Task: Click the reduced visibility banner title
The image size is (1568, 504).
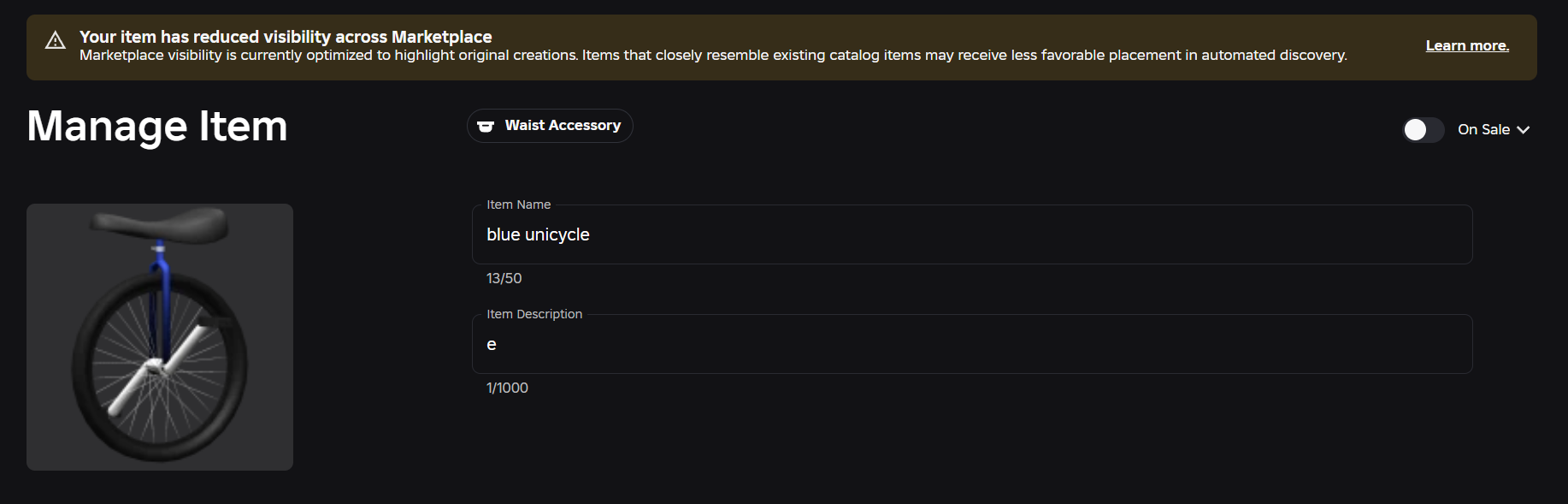Action: (286, 37)
